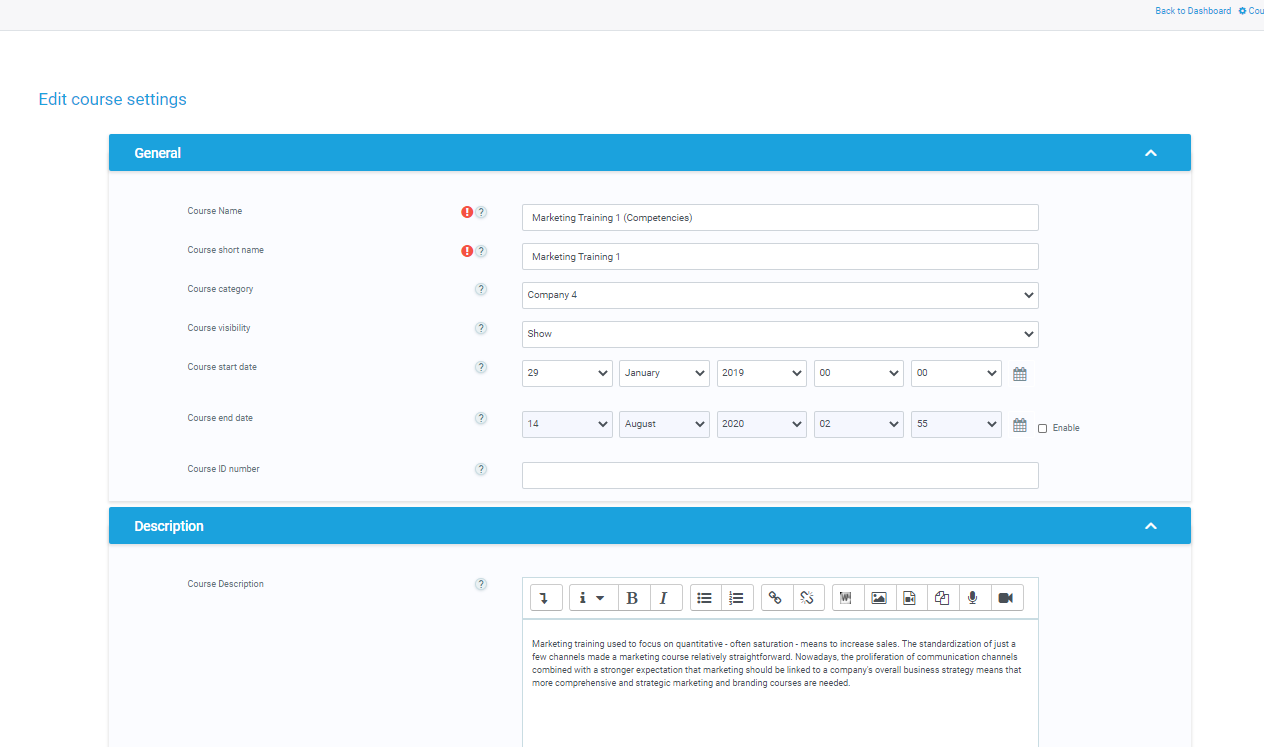Show help for Course category

coord(481,290)
